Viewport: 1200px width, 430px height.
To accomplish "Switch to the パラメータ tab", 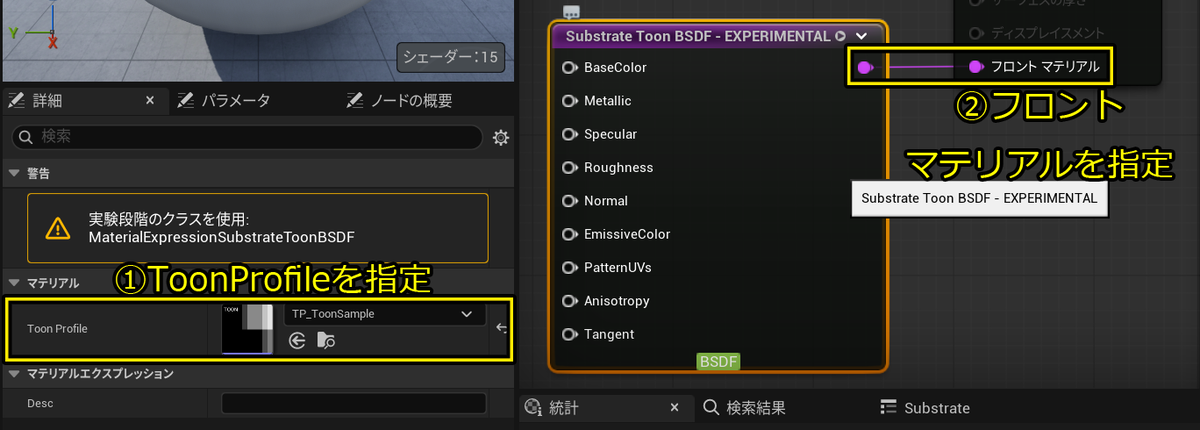I will tap(225, 100).
